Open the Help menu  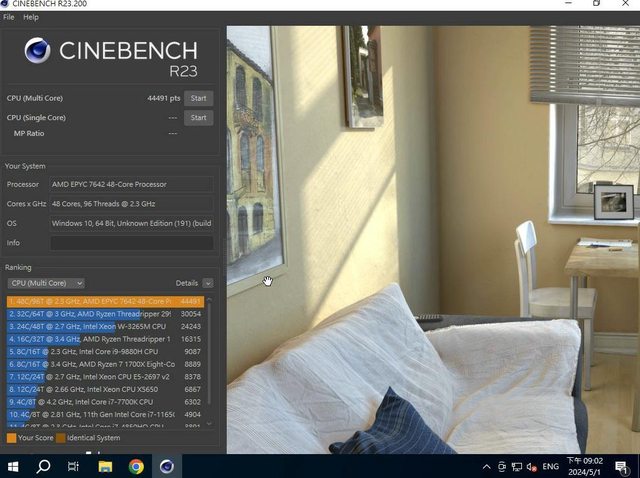point(31,17)
